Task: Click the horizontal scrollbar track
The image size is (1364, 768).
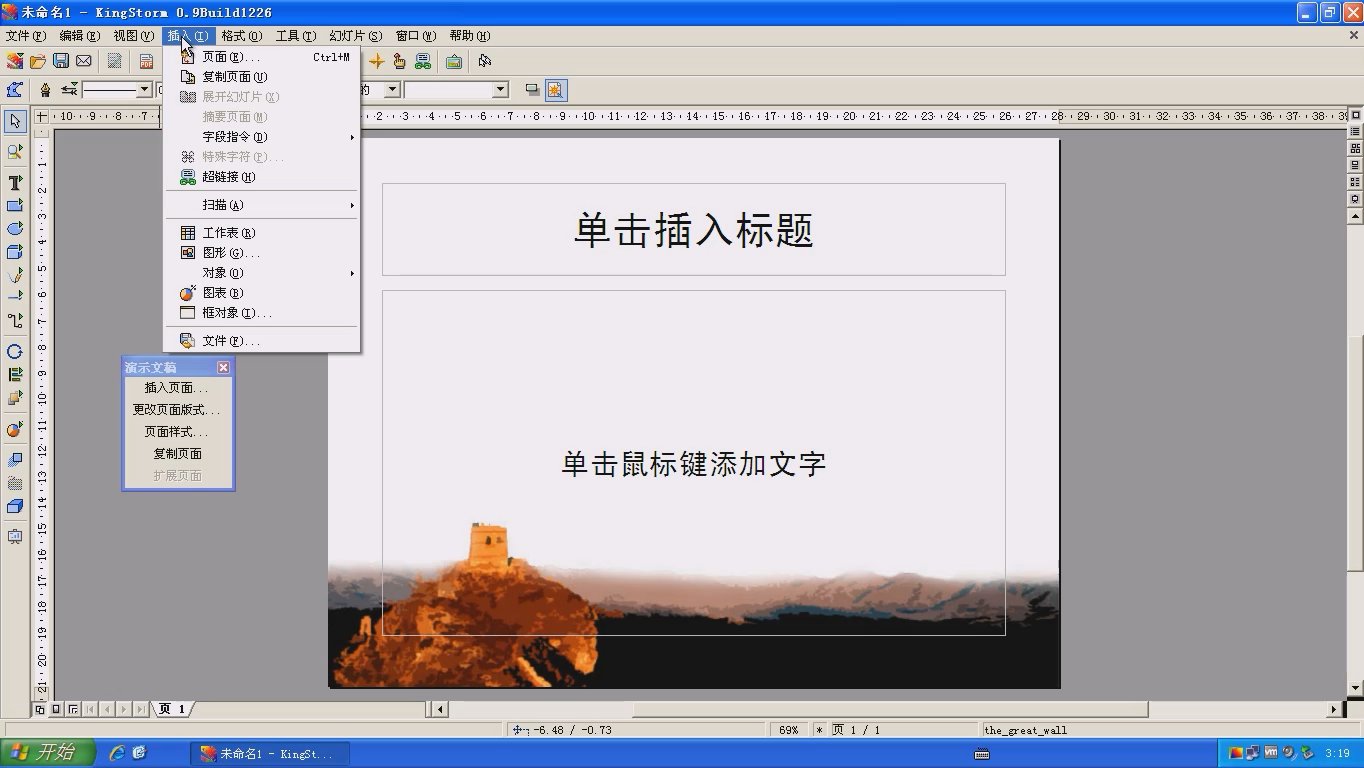Action: [890, 709]
